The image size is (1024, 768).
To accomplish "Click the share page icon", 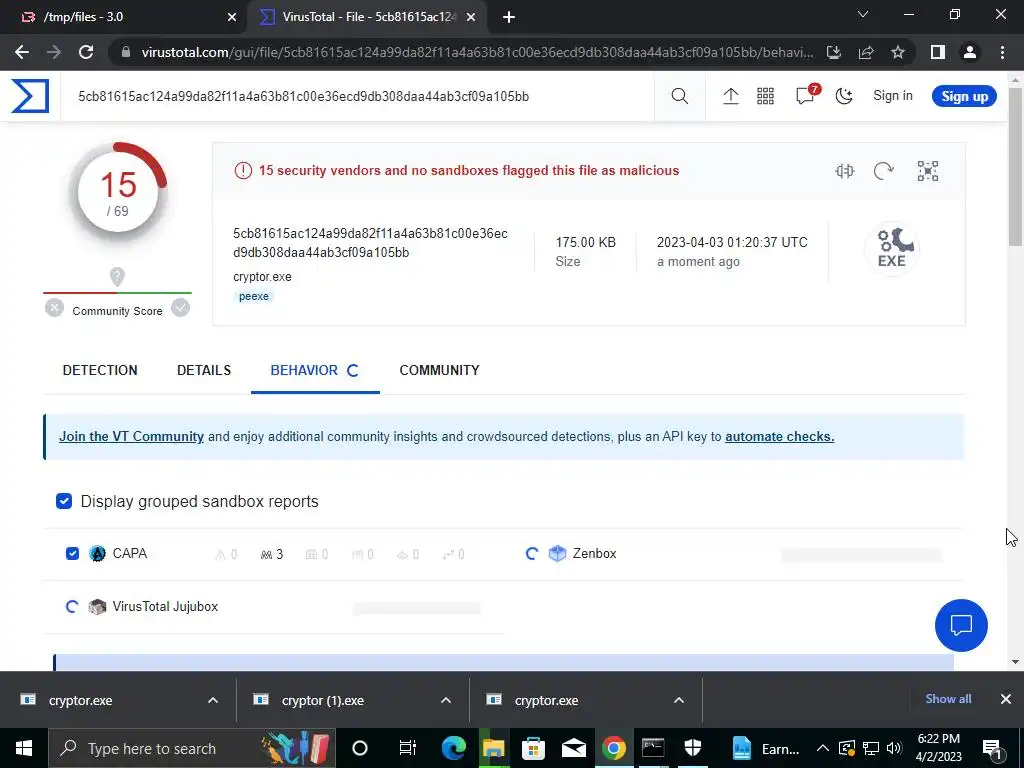I will coord(866,52).
